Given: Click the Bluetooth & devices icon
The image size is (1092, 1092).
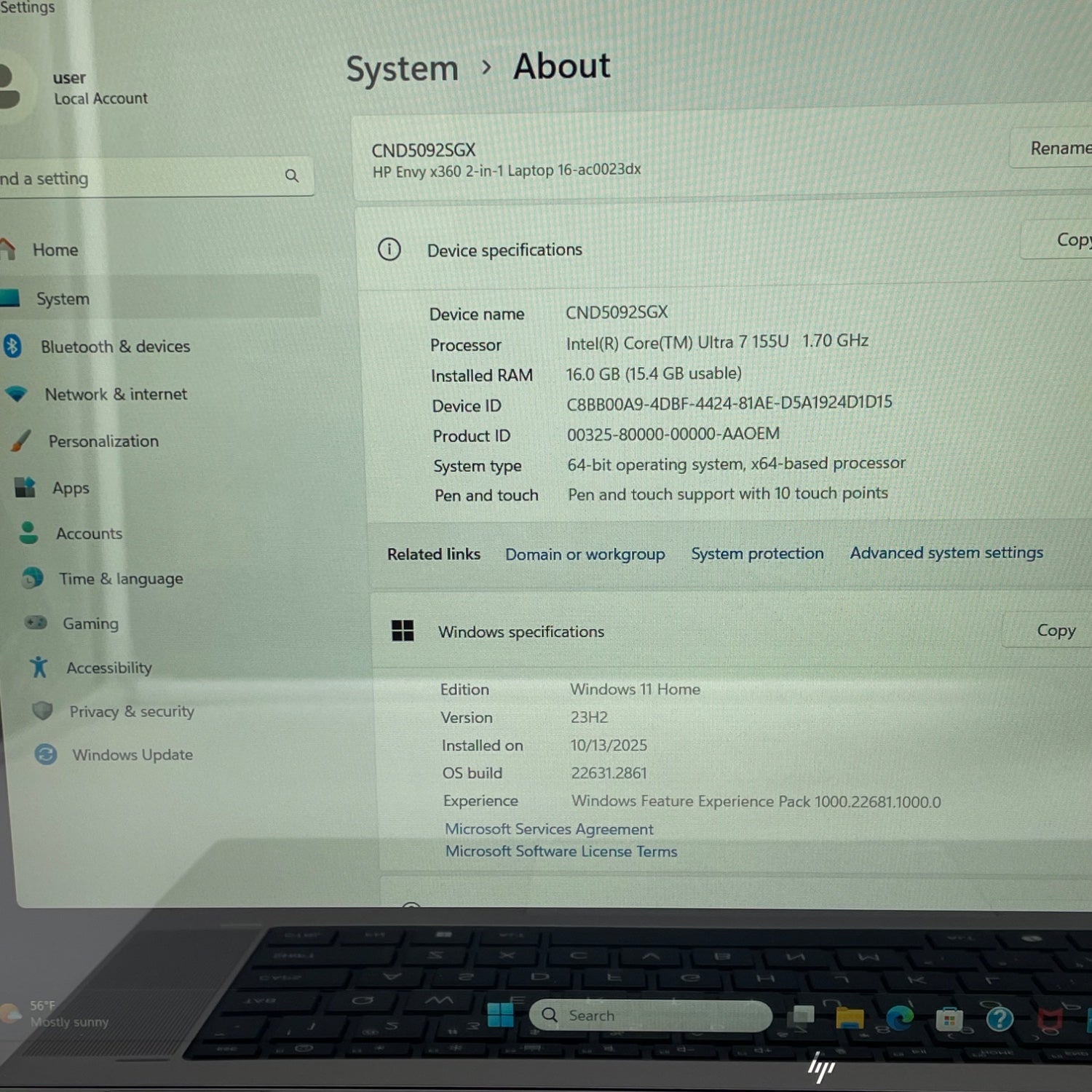Looking at the screenshot, I should pyautogui.click(x=12, y=346).
